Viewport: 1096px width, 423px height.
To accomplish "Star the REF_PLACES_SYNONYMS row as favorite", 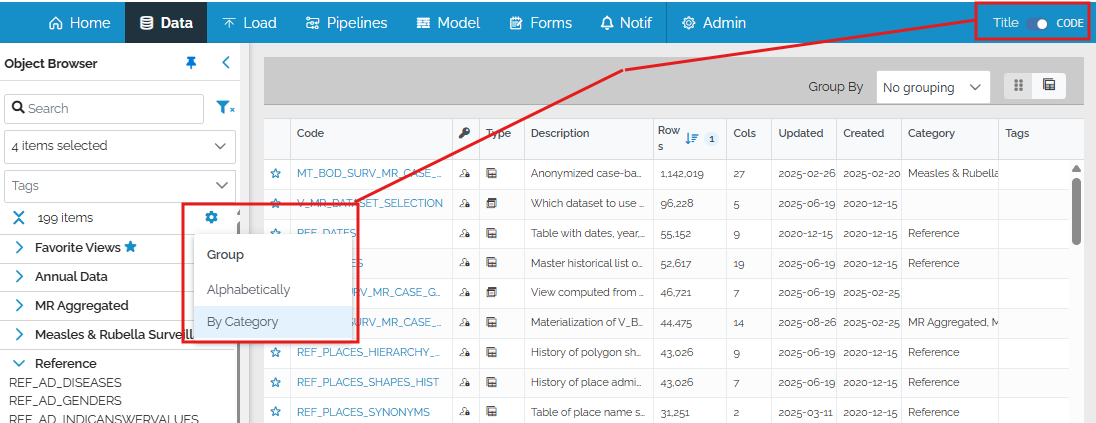I will point(276,411).
